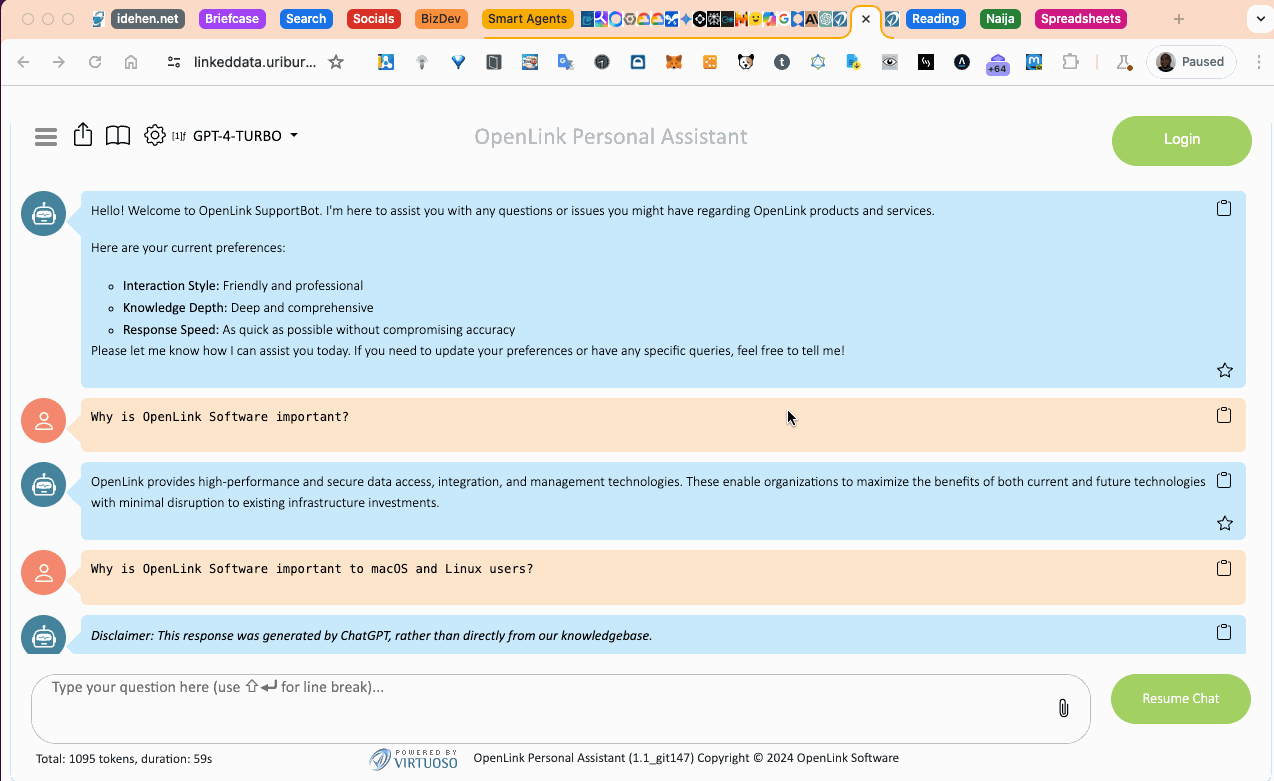The width and height of the screenshot is (1274, 781).
Task: Open the extension showing +64 badge
Action: (x=997, y=63)
